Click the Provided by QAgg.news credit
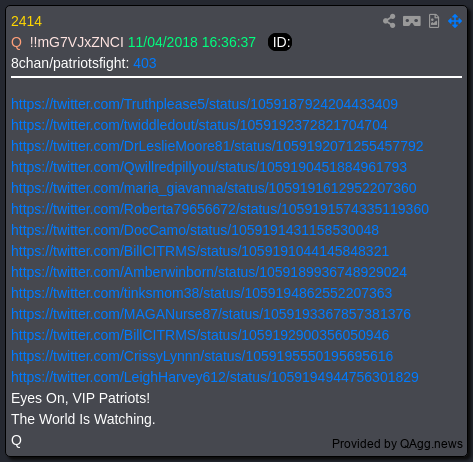This screenshot has height=462, width=473. coord(397,444)
